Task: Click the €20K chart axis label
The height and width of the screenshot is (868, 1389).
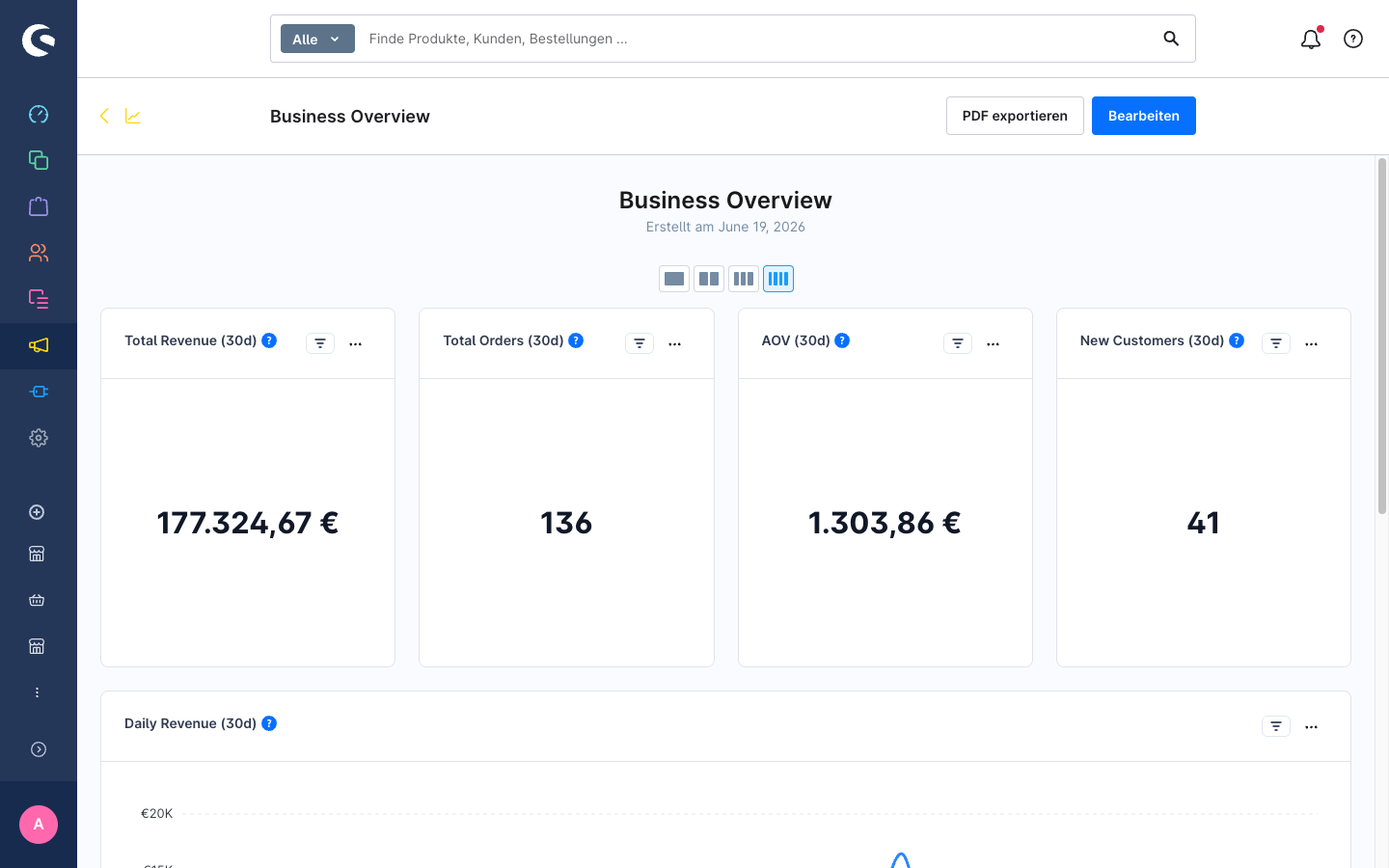Action: (157, 813)
